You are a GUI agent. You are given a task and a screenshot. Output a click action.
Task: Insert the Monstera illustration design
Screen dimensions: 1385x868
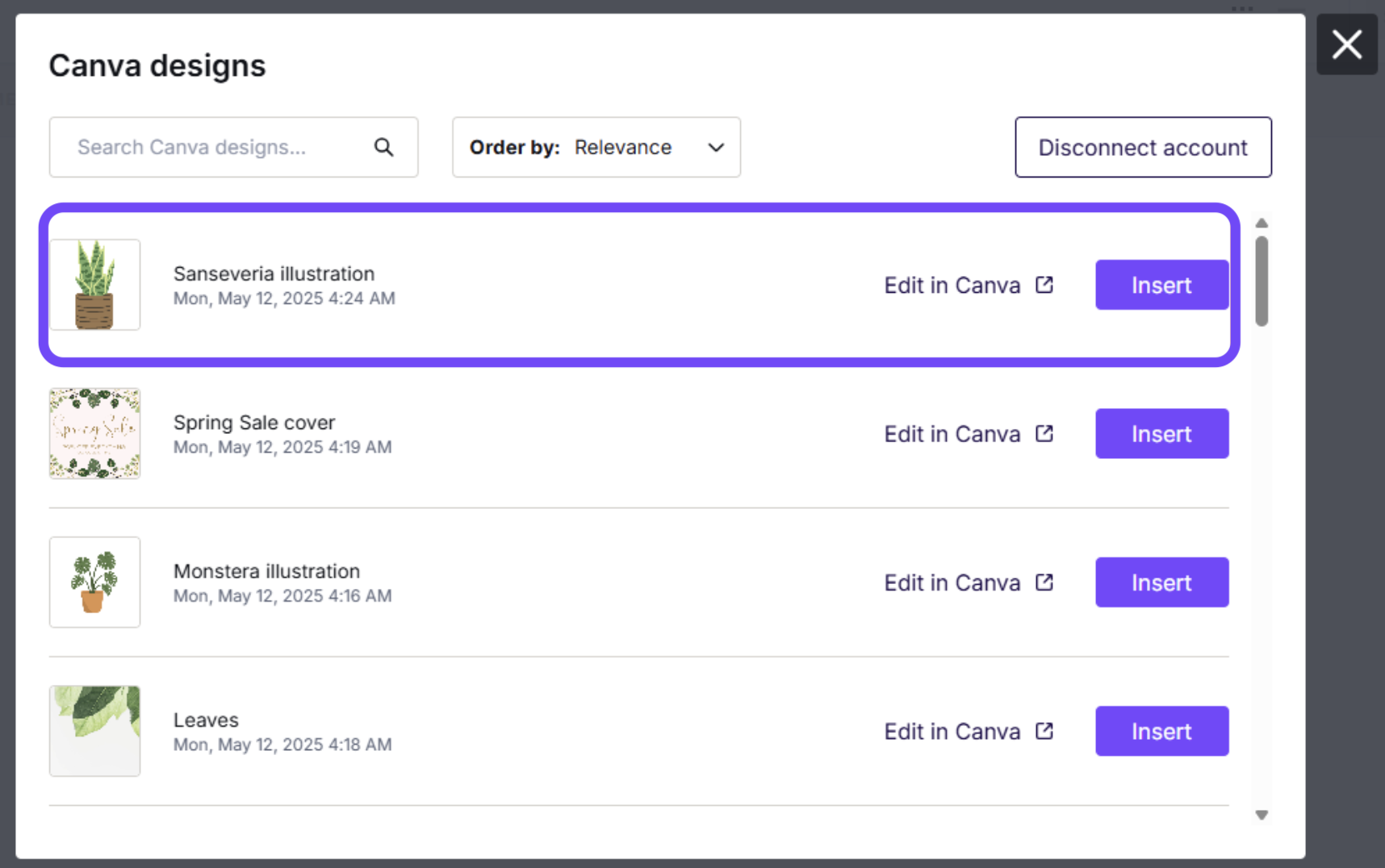(x=1161, y=582)
